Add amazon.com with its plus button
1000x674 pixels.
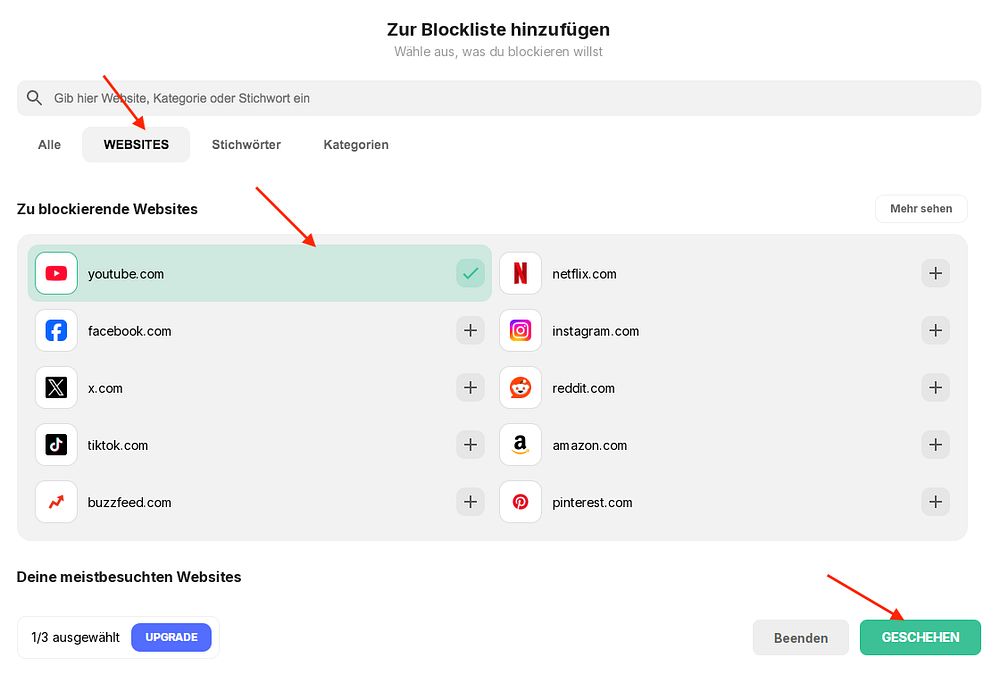point(936,444)
